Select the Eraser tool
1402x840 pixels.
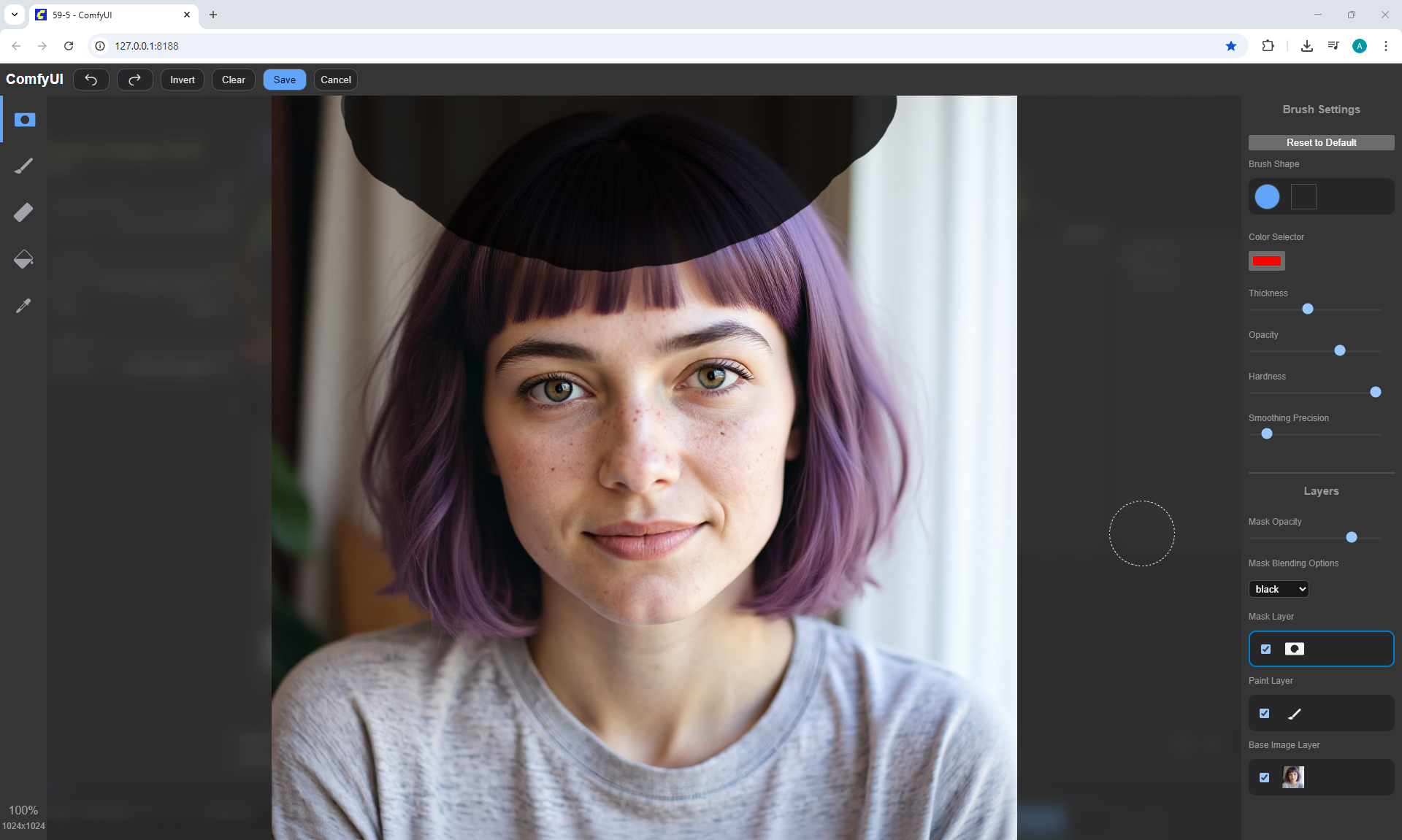24,212
